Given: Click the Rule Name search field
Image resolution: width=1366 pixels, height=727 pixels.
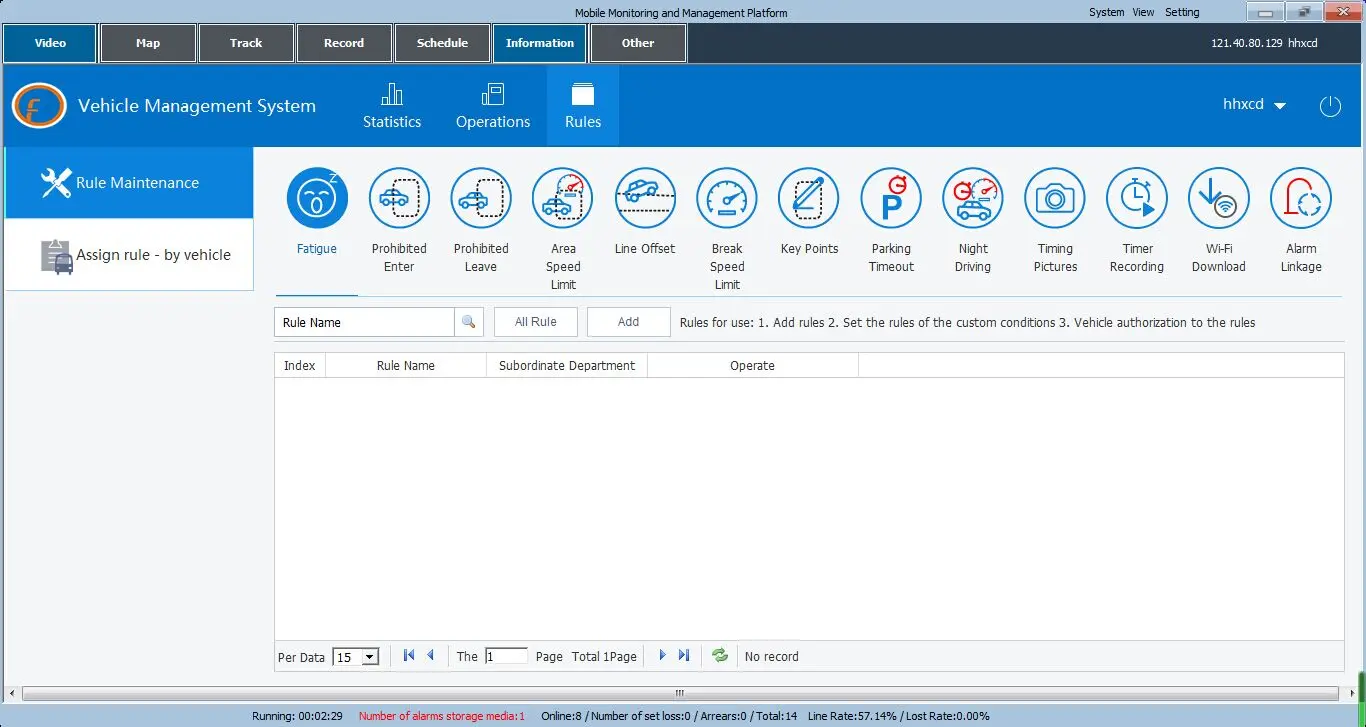Looking at the screenshot, I should click(x=365, y=322).
